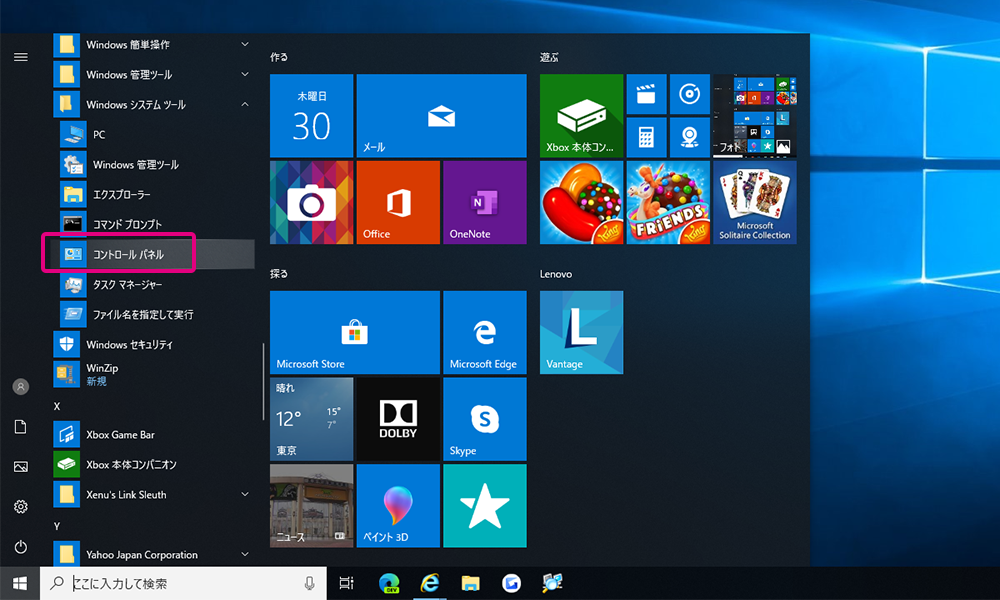Viewport: 1000px width, 600px height.
Task: Click the app list scrollbar
Action: (264, 383)
